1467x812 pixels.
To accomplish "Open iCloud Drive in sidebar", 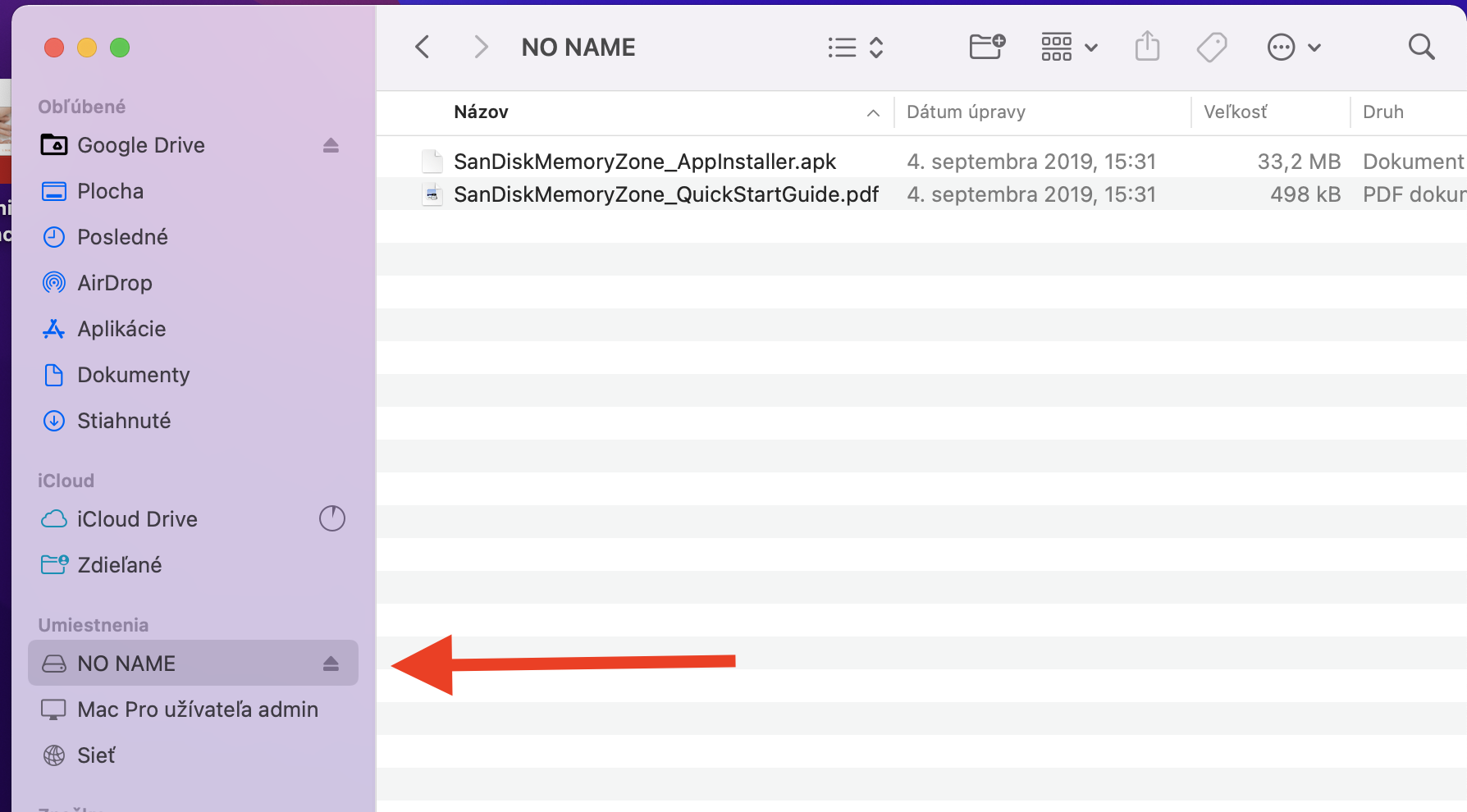I will pyautogui.click(x=136, y=519).
